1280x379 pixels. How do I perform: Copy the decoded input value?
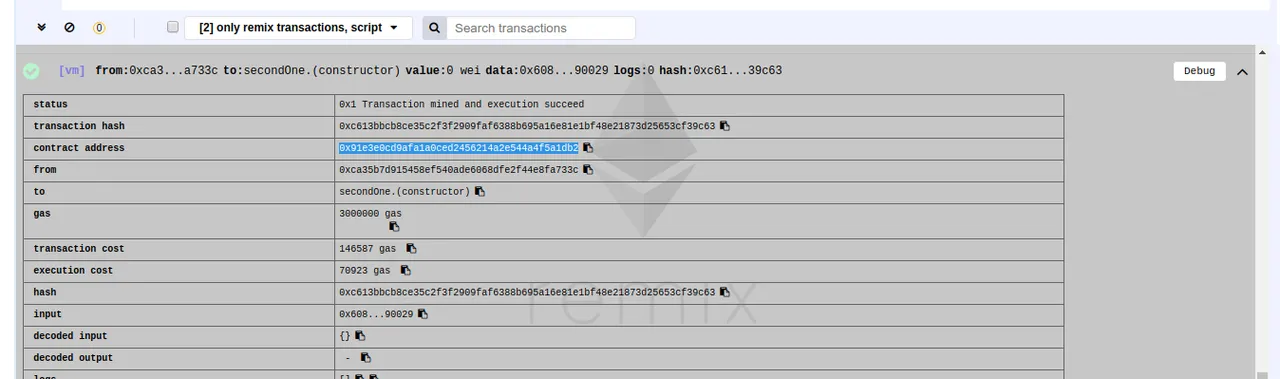tap(360, 336)
